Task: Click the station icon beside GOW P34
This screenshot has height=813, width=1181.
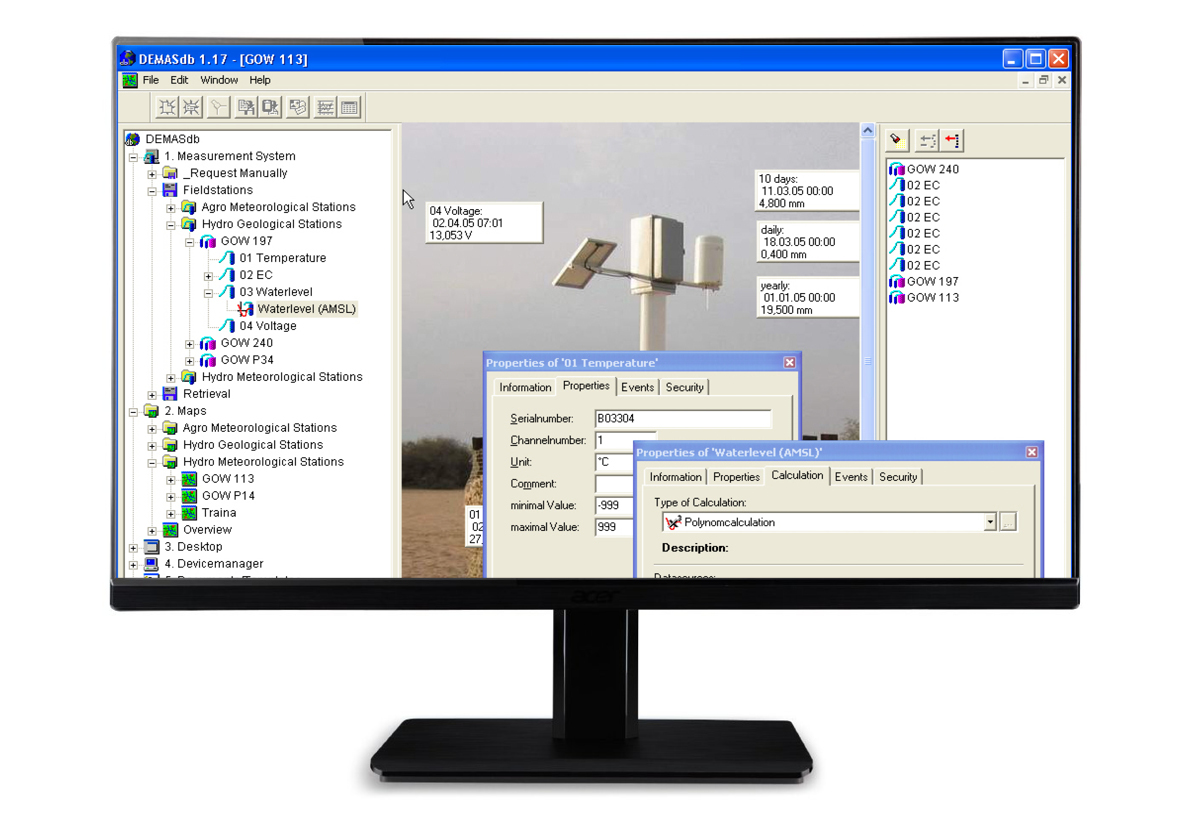Action: 208,360
